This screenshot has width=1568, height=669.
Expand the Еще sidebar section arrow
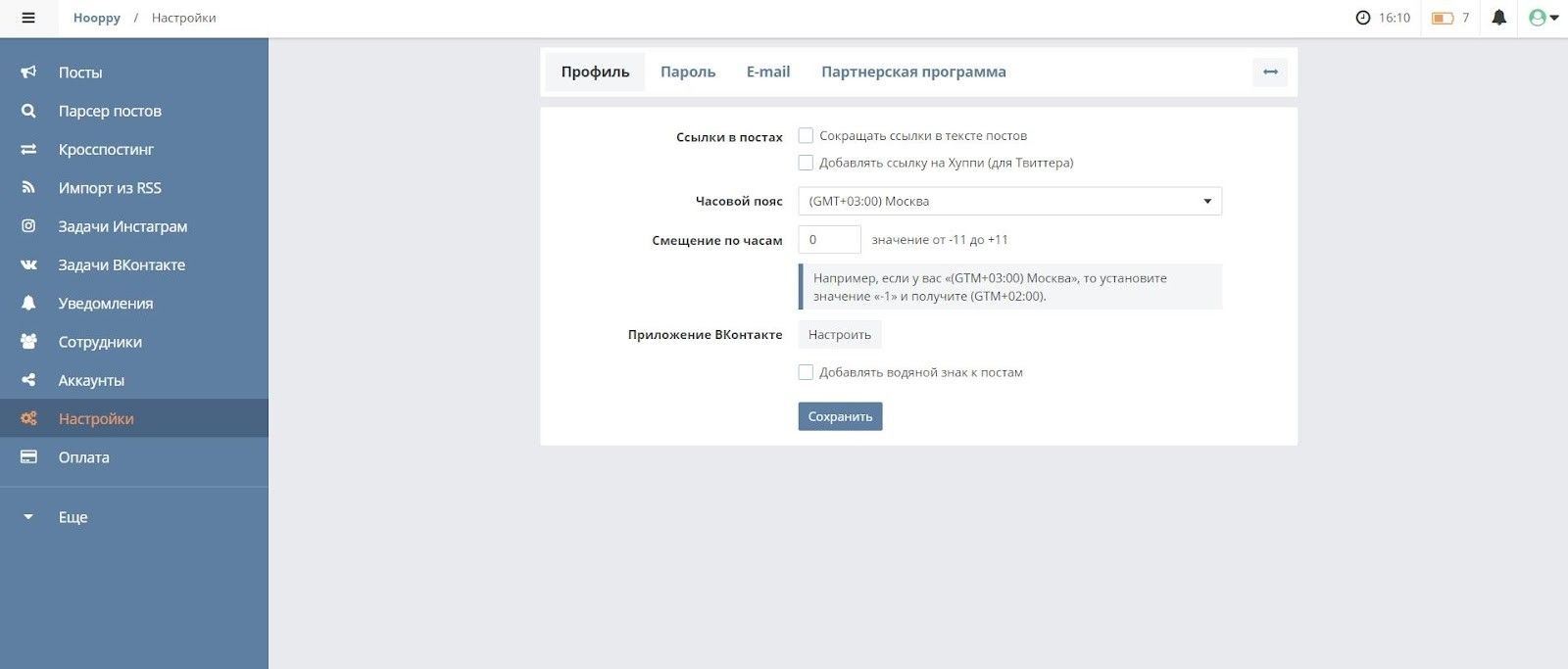click(28, 517)
